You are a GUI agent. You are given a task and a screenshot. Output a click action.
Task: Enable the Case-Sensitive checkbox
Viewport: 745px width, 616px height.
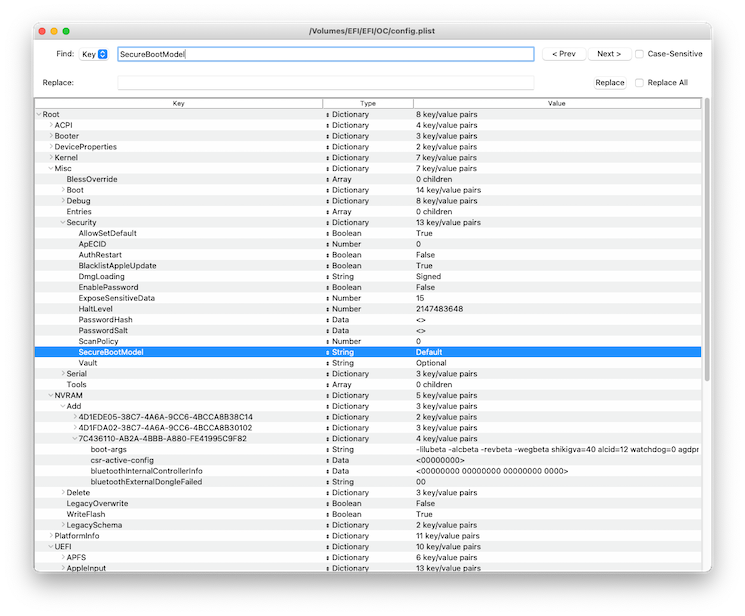click(640, 54)
